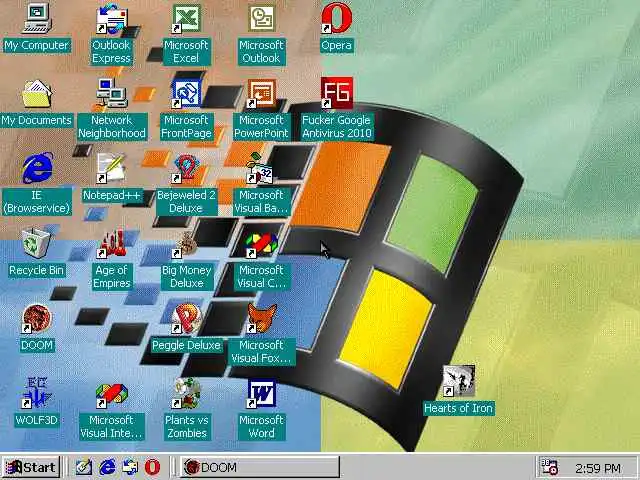
Task: Launch Internet Explorer from quick launch bar
Action: point(107,467)
